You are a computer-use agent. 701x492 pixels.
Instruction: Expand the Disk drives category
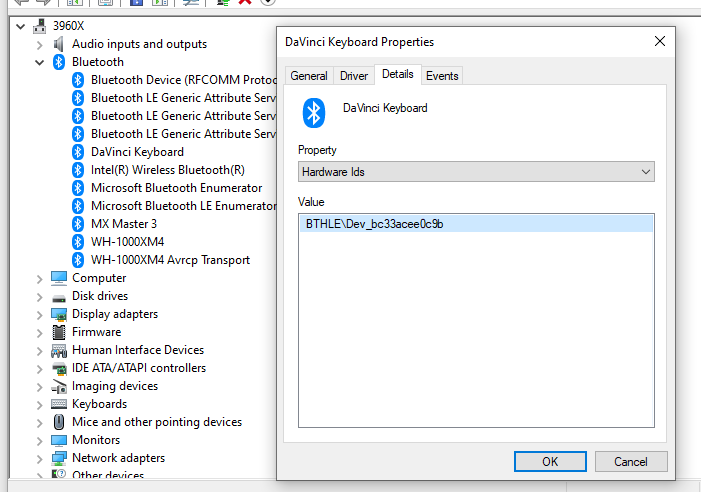[x=39, y=297]
